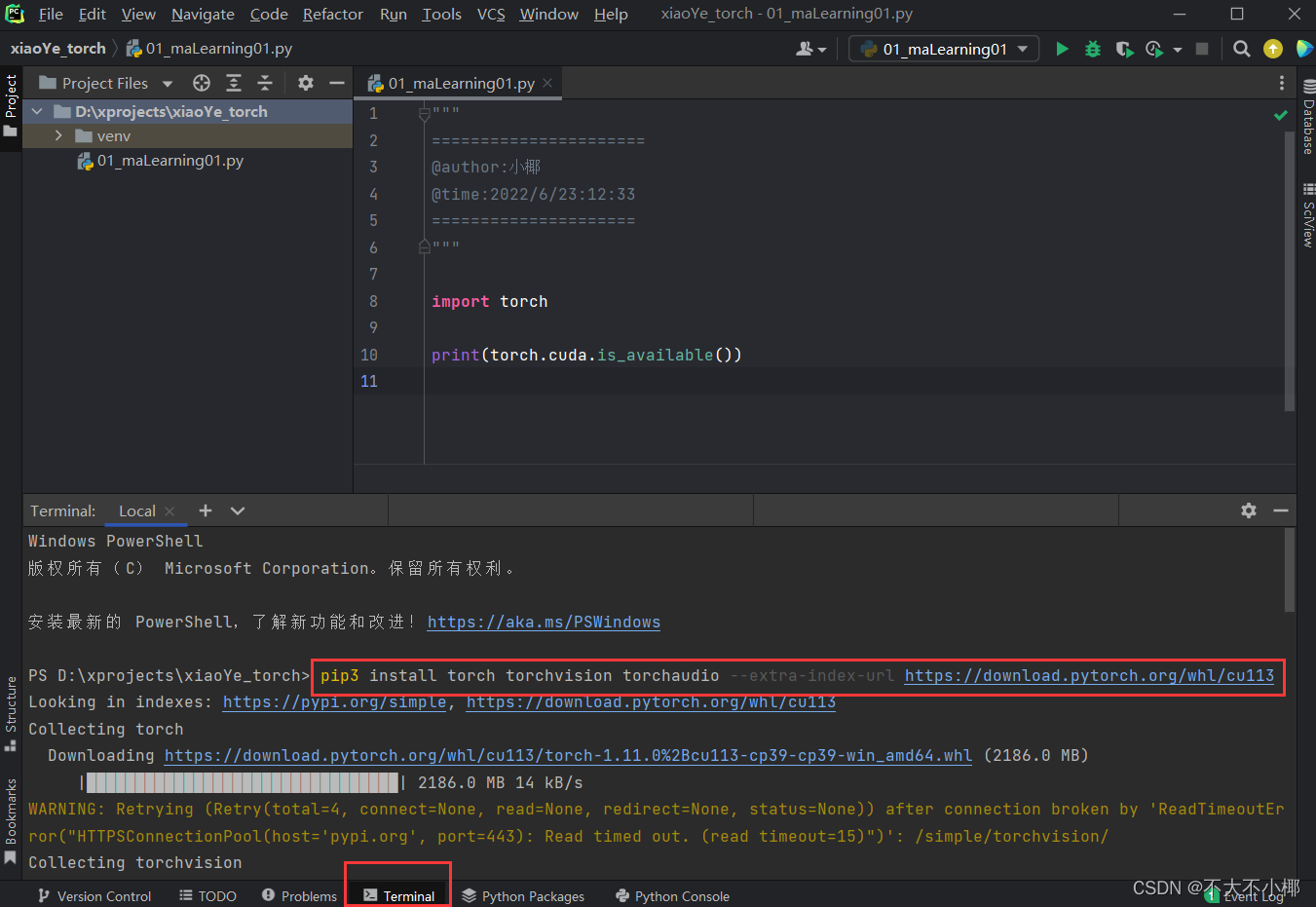Image resolution: width=1316 pixels, height=907 pixels.
Task: Add a new terminal session with plus
Action: (x=205, y=510)
